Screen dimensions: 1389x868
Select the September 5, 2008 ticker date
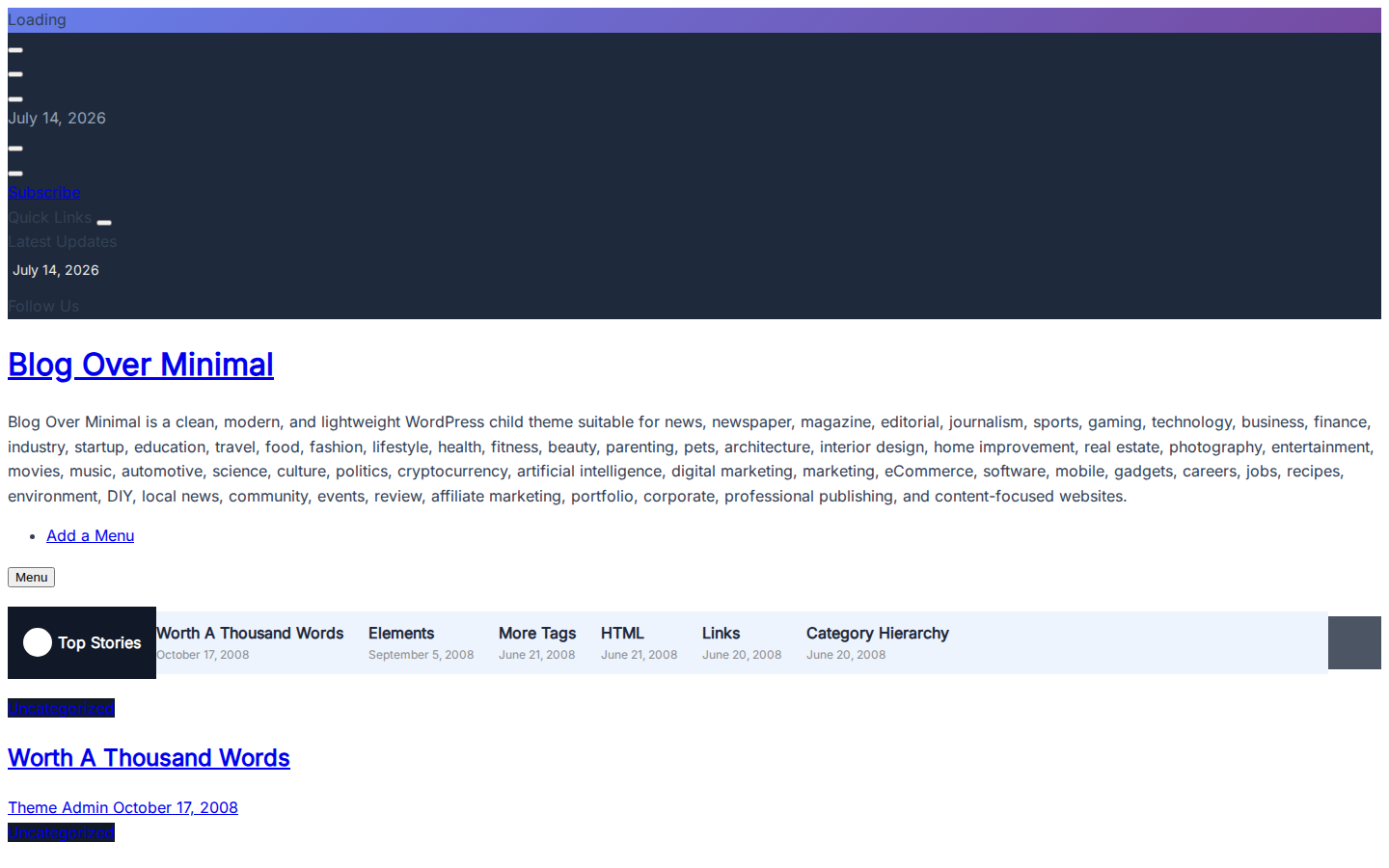point(421,655)
